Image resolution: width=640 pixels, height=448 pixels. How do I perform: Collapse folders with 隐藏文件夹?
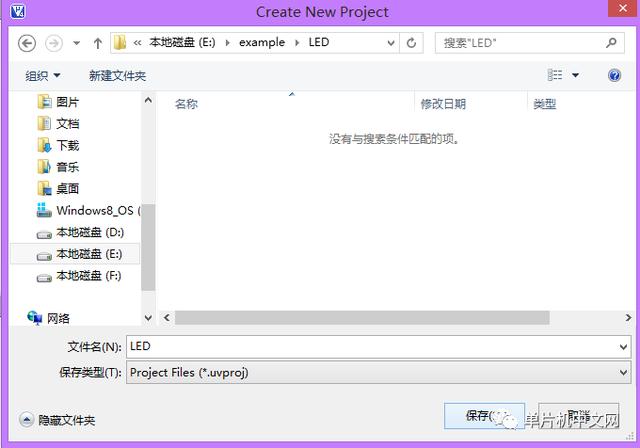(57, 420)
